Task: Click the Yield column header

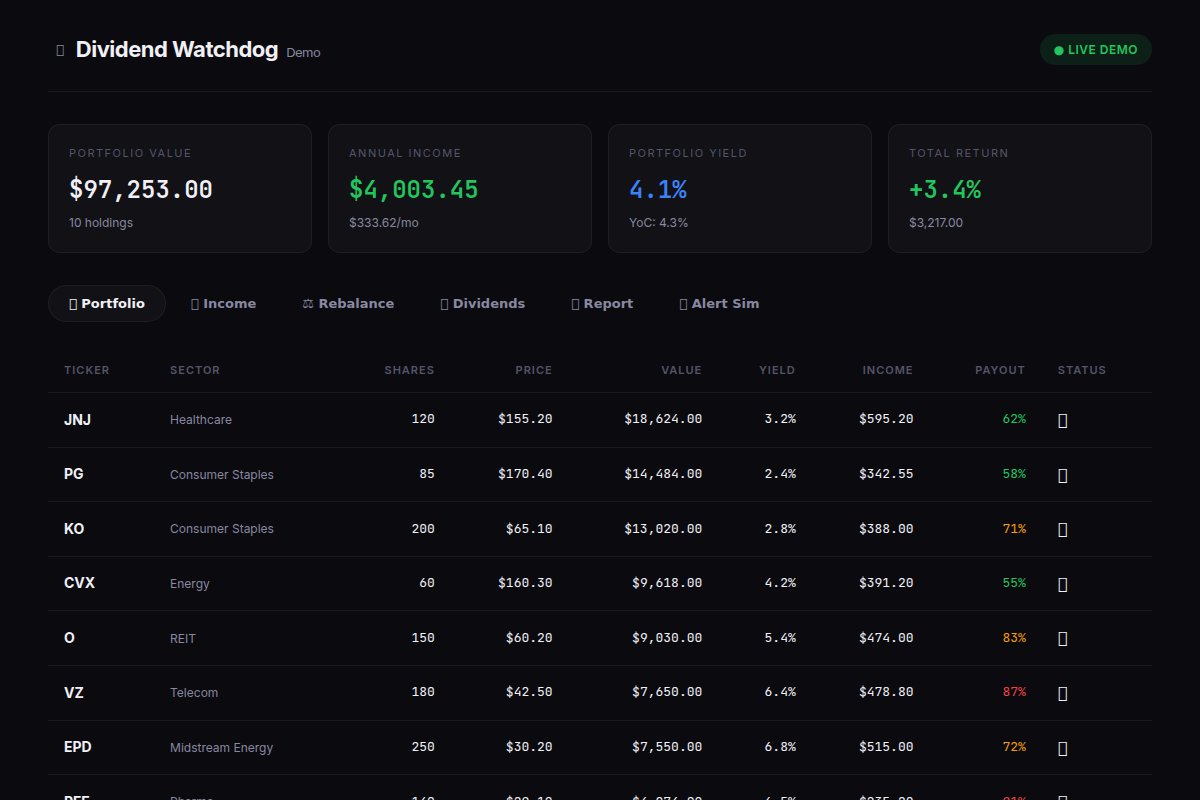Action: coord(776,370)
